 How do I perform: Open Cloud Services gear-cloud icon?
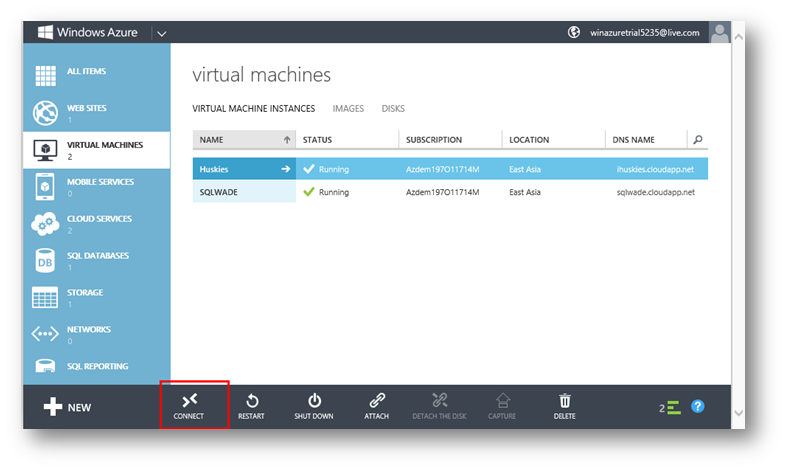coord(45,224)
